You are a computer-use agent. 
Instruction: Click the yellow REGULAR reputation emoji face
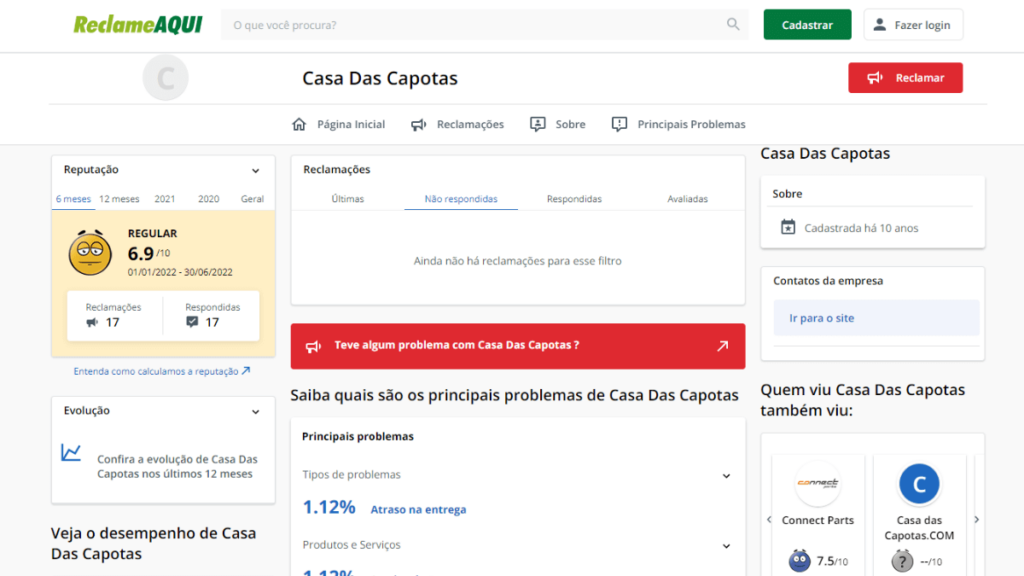(x=88, y=251)
